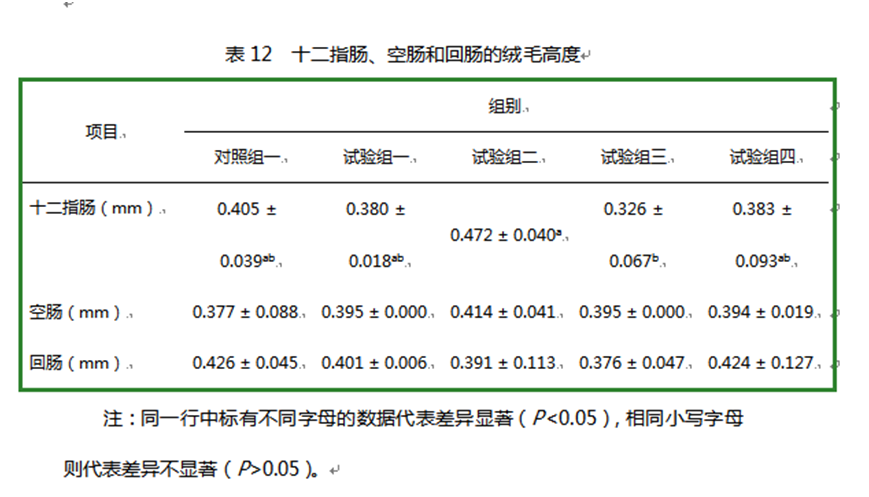The image size is (869, 497).
Task: Click the value '0.326 ±' in duodenum row
Action: click(633, 209)
